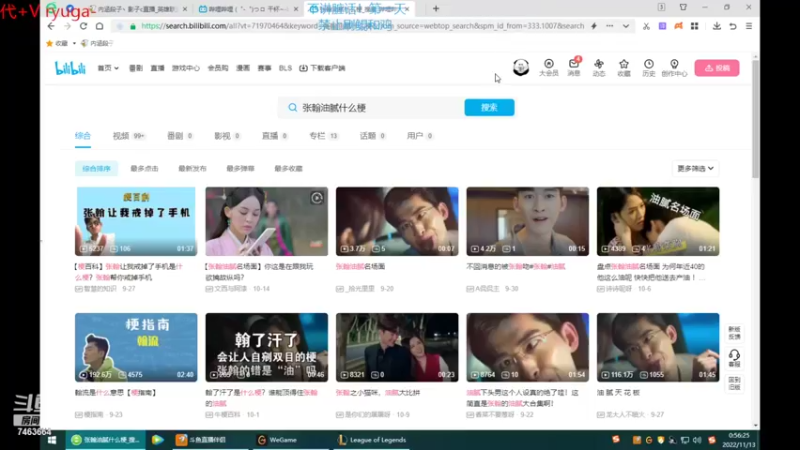This screenshot has width=800, height=450.
Task: Open 收藏 favorites icon in header
Action: [x=623, y=67]
